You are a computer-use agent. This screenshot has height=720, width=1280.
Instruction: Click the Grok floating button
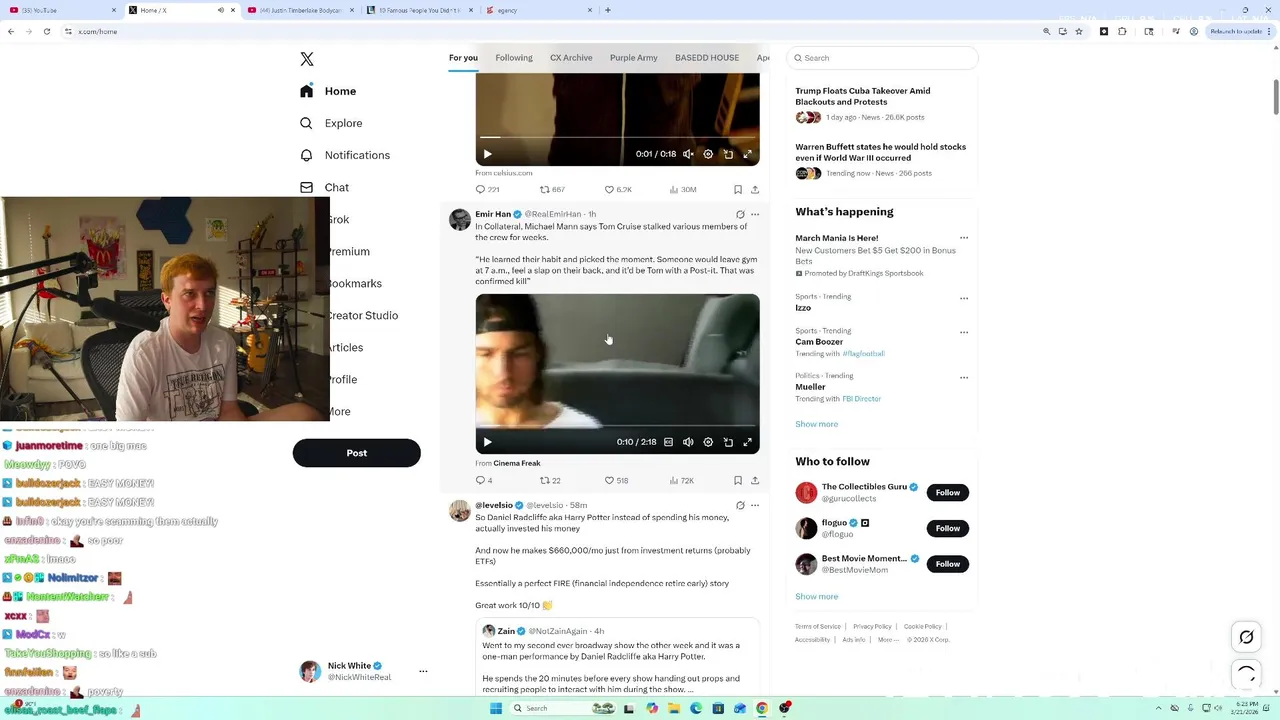pos(1246,637)
